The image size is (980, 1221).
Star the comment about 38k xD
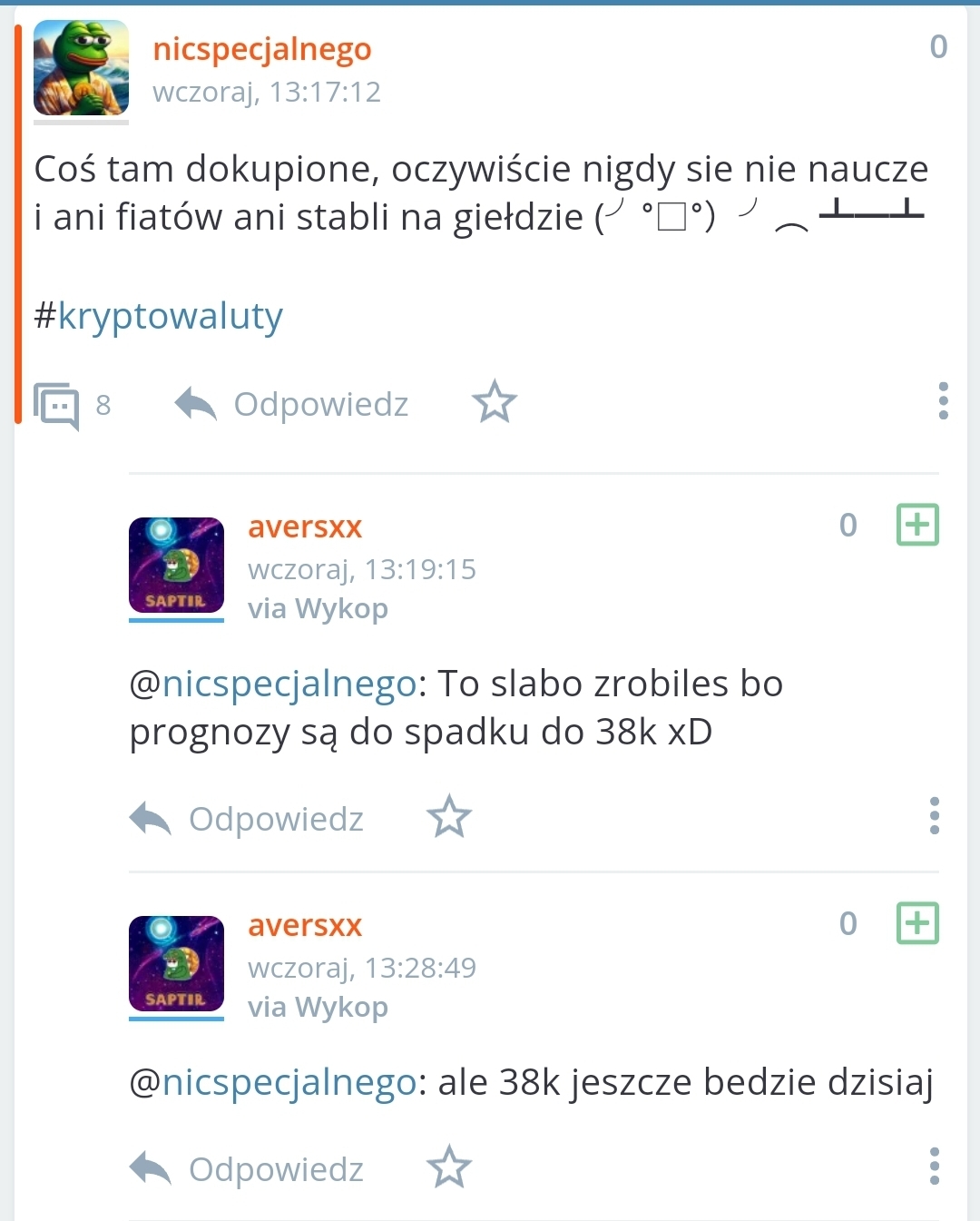pyautogui.click(x=449, y=817)
